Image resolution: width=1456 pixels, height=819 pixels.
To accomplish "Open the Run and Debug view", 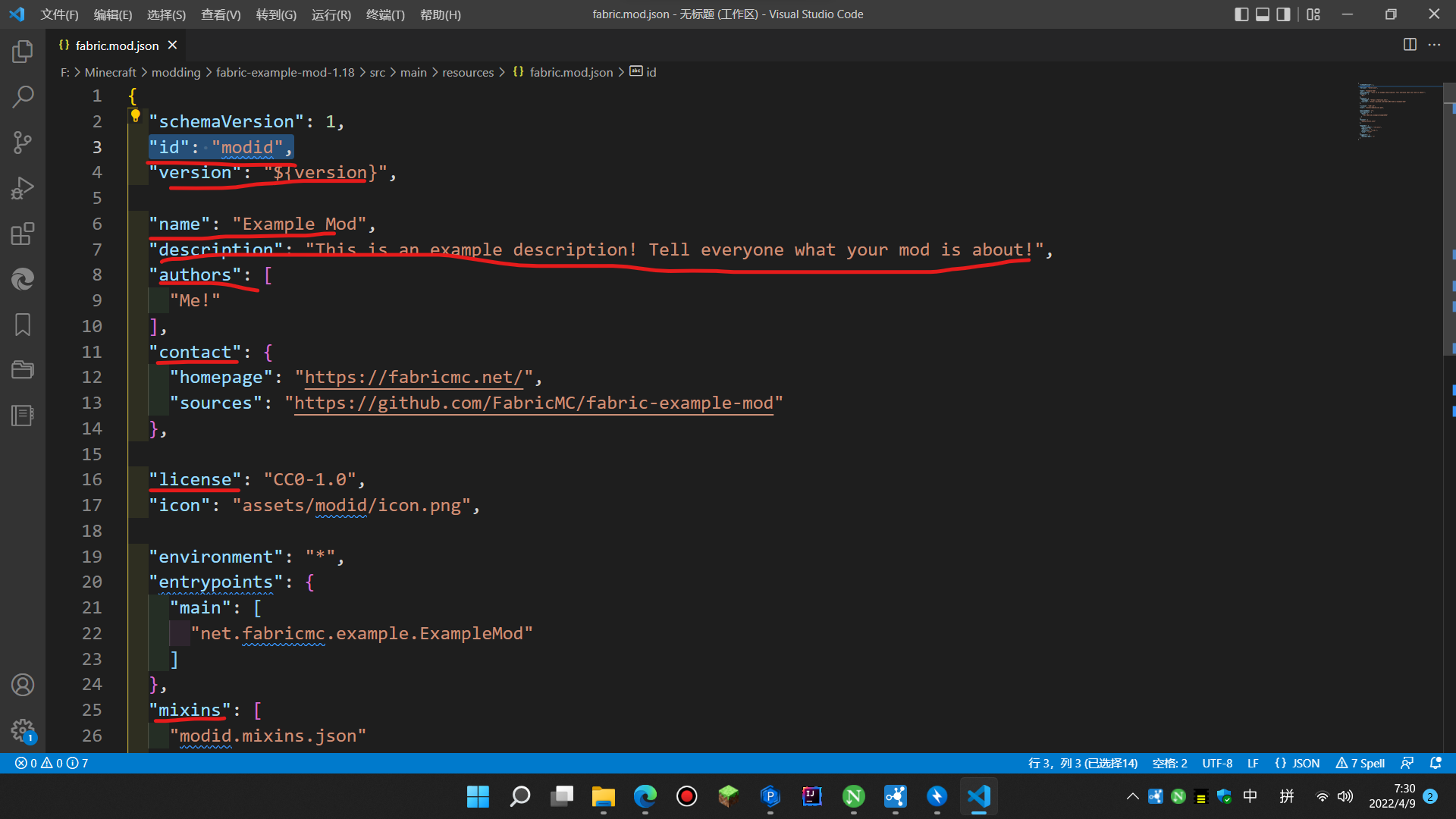I will click(x=23, y=188).
